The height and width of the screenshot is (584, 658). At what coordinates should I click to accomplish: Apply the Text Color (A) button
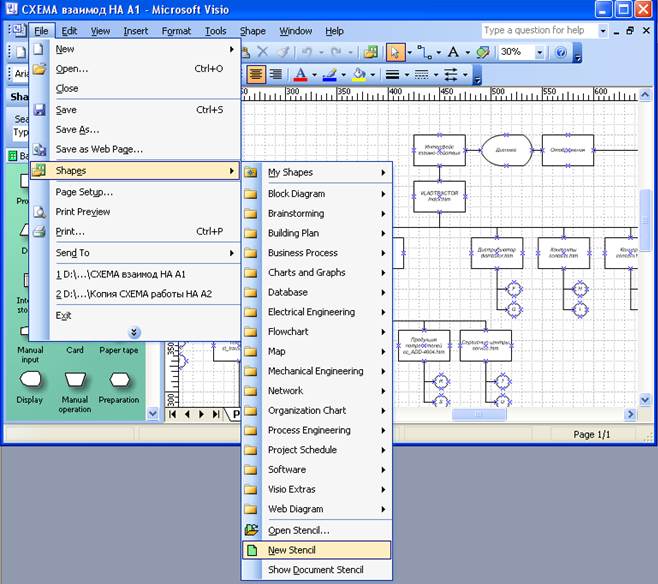[x=300, y=75]
